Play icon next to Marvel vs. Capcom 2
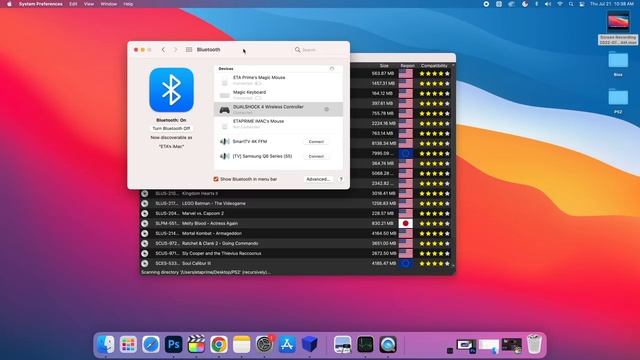This screenshot has height=360, width=640. click(x=144, y=213)
